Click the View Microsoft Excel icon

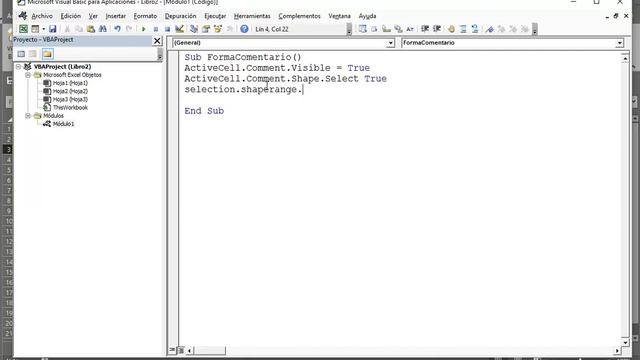click(x=23, y=29)
